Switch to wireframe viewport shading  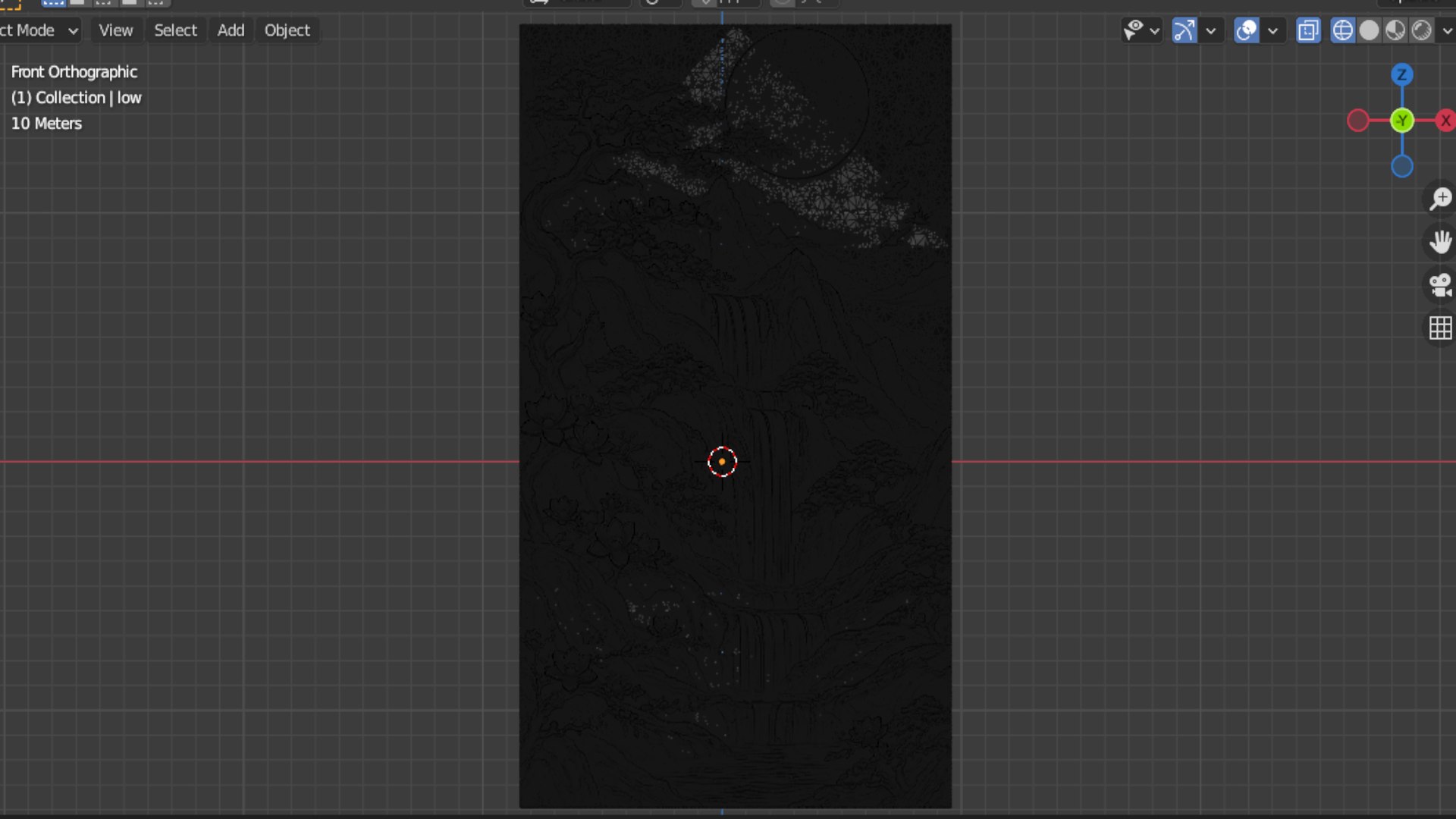(x=1342, y=30)
